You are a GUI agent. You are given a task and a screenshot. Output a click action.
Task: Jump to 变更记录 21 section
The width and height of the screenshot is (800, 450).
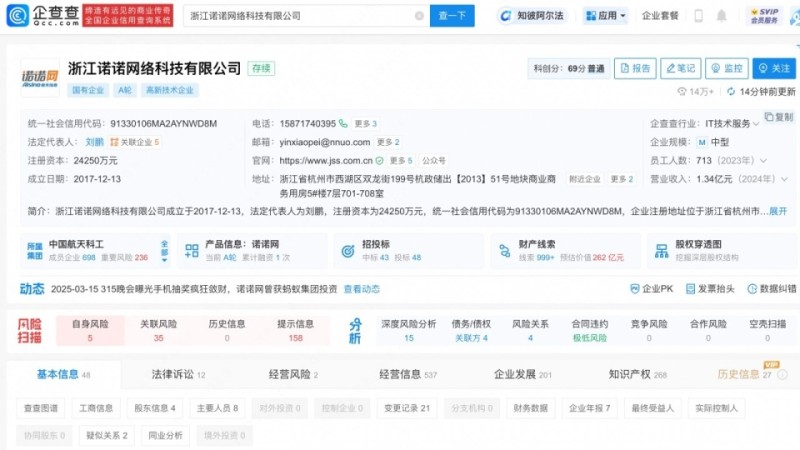(x=407, y=408)
